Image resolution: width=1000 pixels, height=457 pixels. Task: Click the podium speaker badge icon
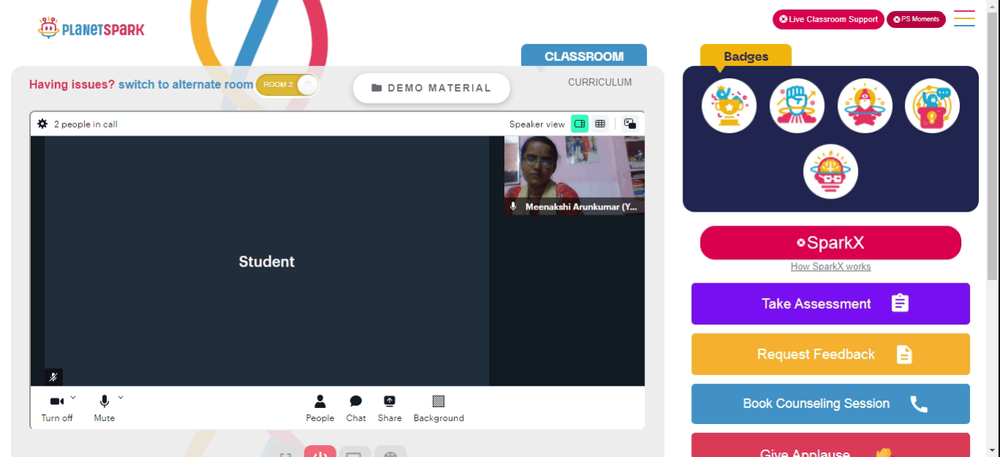(x=932, y=106)
